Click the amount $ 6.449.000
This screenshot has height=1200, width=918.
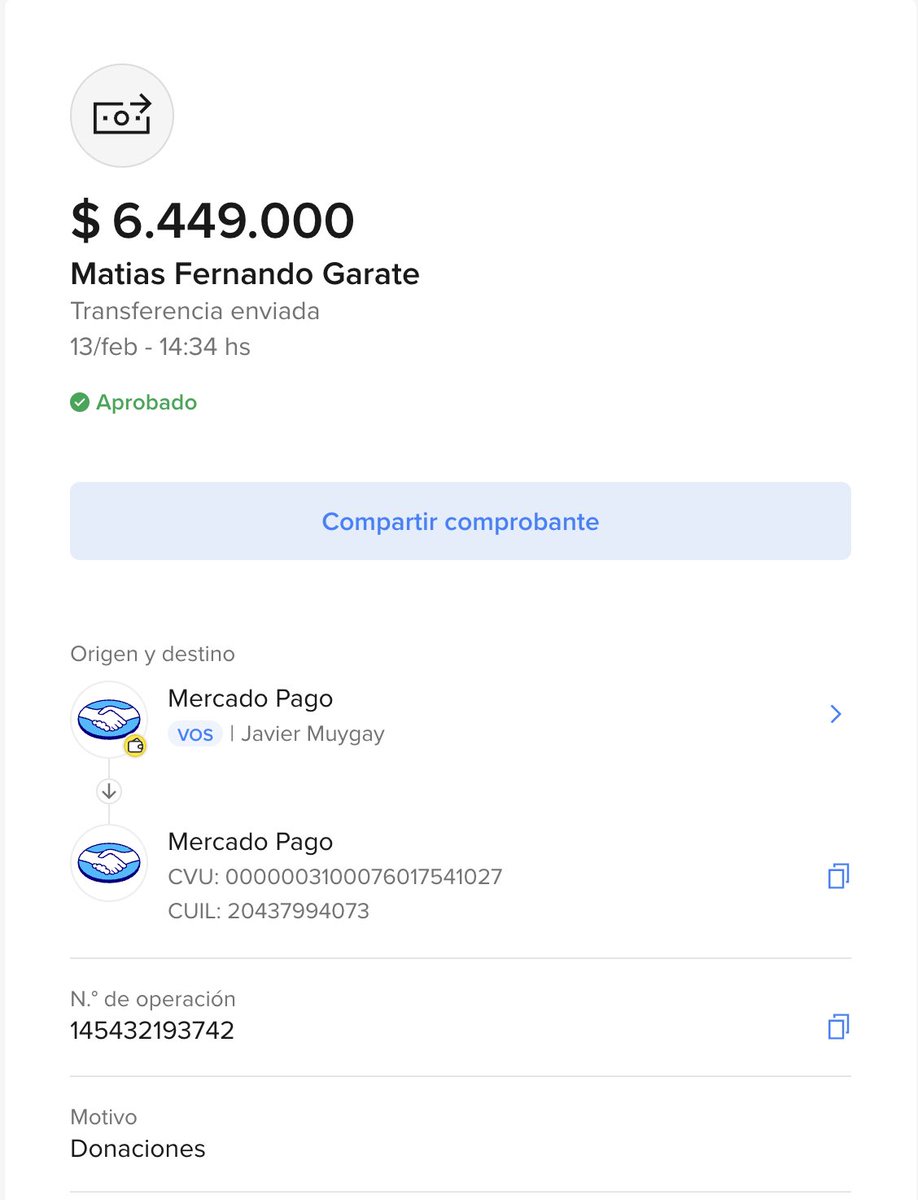coord(213,221)
